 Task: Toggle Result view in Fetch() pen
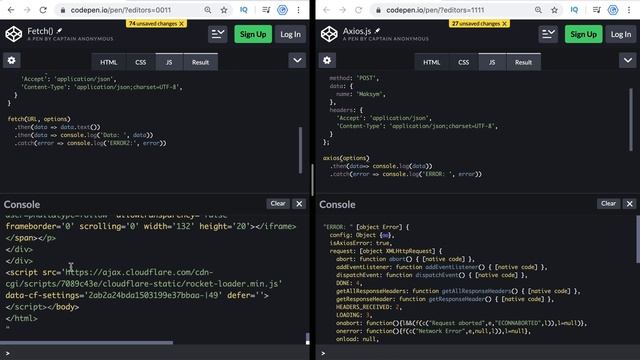(200, 62)
